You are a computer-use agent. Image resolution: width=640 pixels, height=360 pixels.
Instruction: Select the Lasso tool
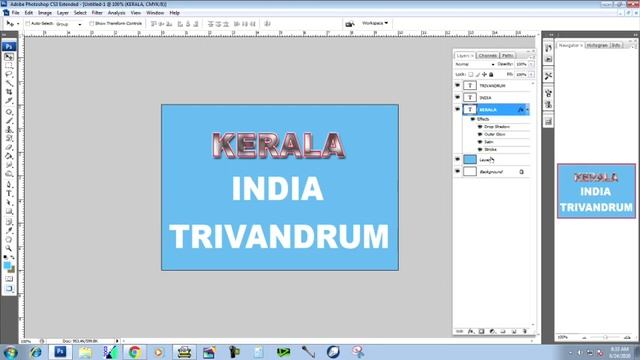(9, 75)
